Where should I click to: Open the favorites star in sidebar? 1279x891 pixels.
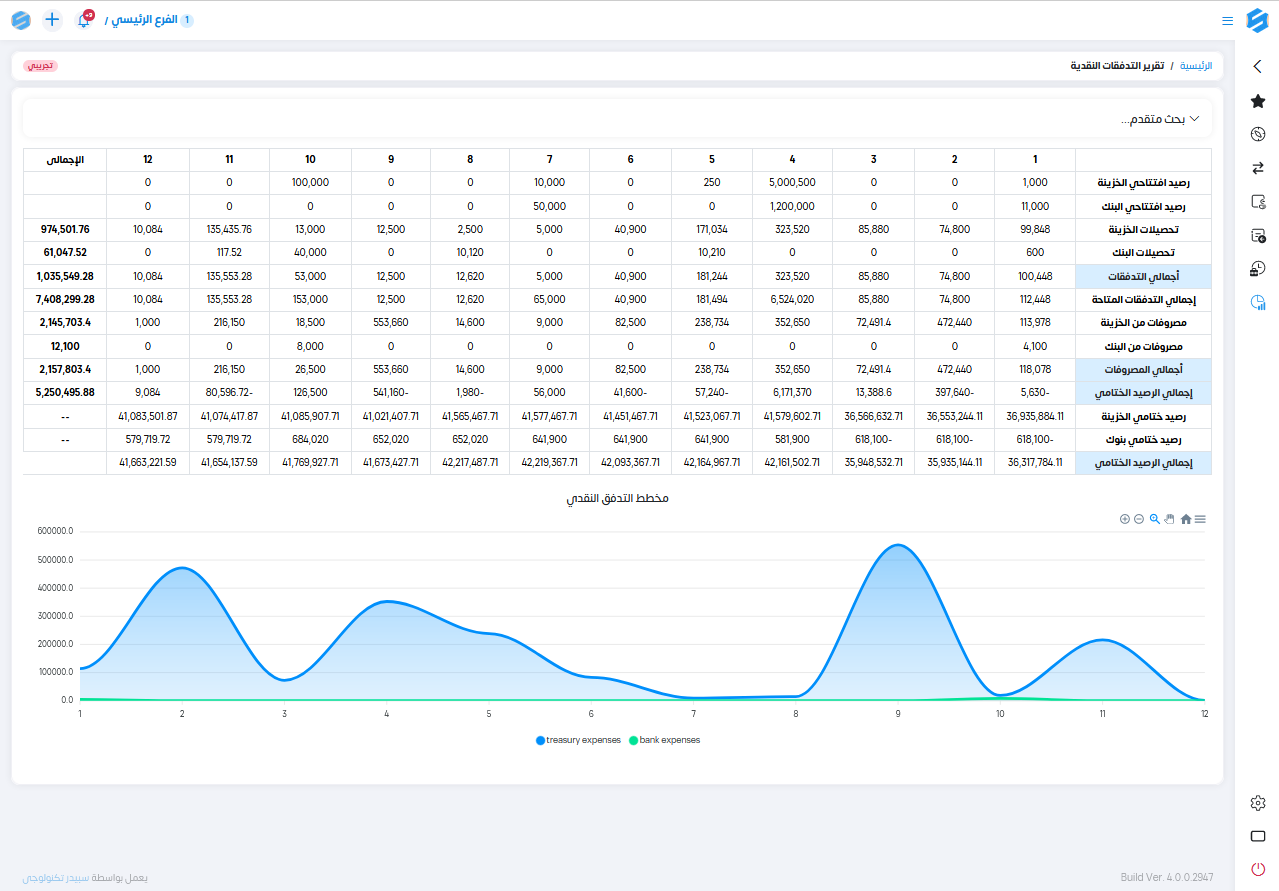[1258, 101]
